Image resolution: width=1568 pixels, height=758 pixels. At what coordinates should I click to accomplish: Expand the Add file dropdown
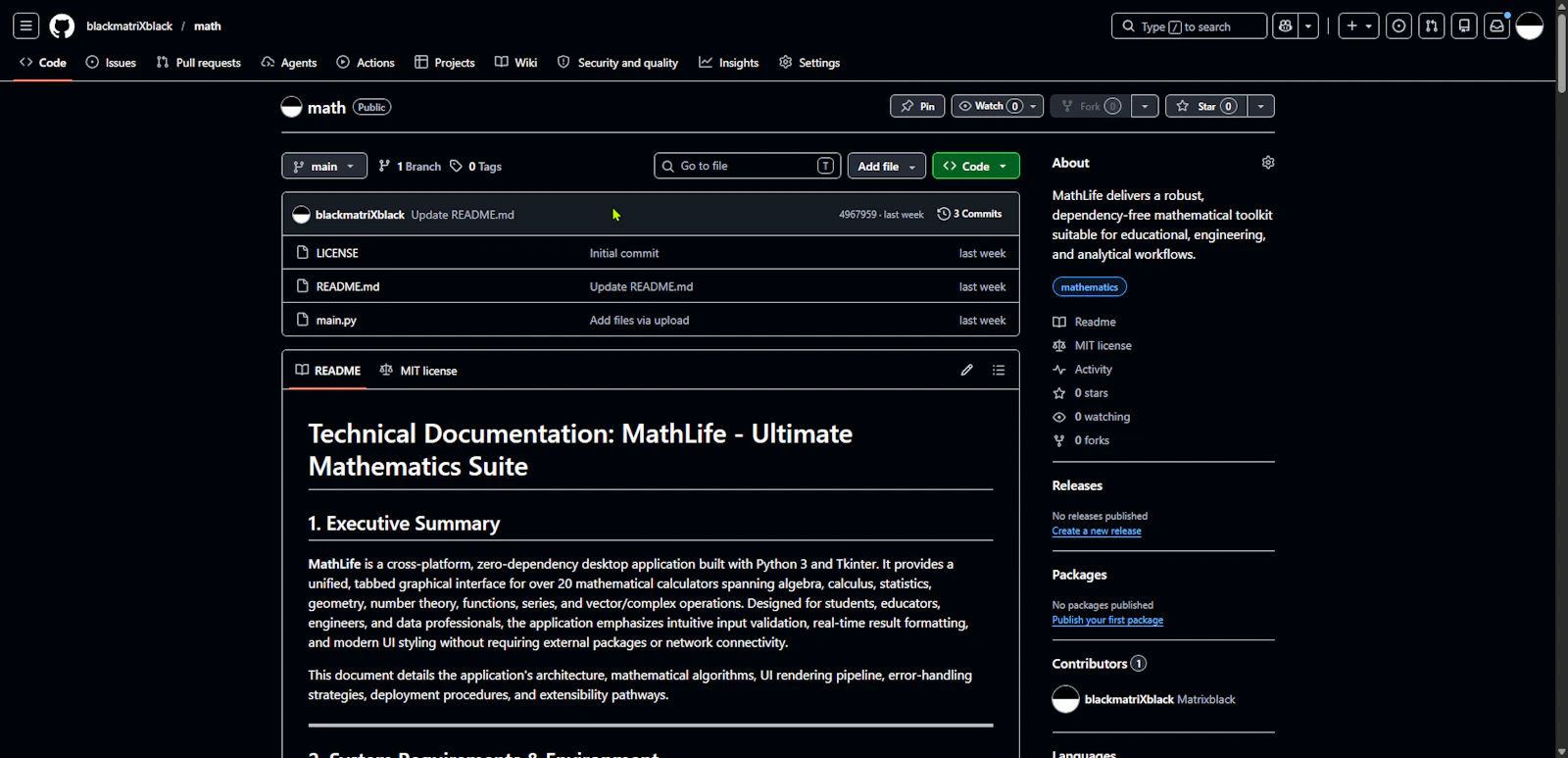[x=886, y=166]
